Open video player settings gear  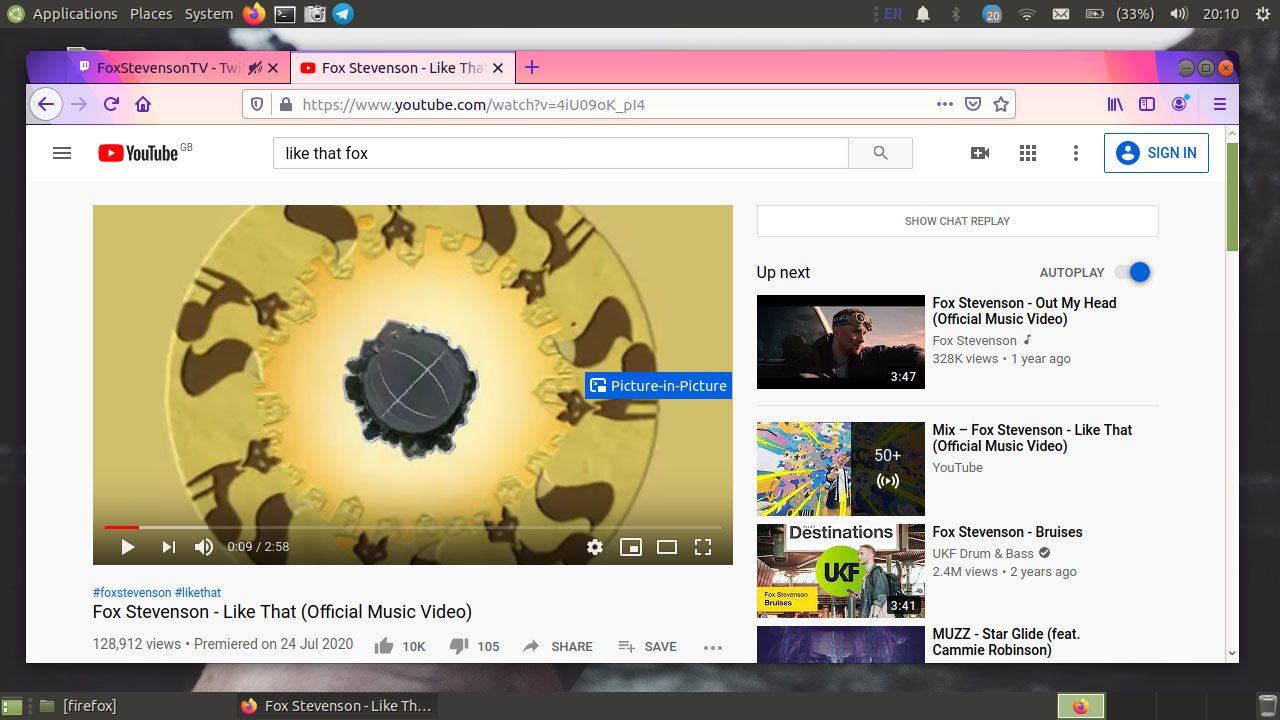595,547
